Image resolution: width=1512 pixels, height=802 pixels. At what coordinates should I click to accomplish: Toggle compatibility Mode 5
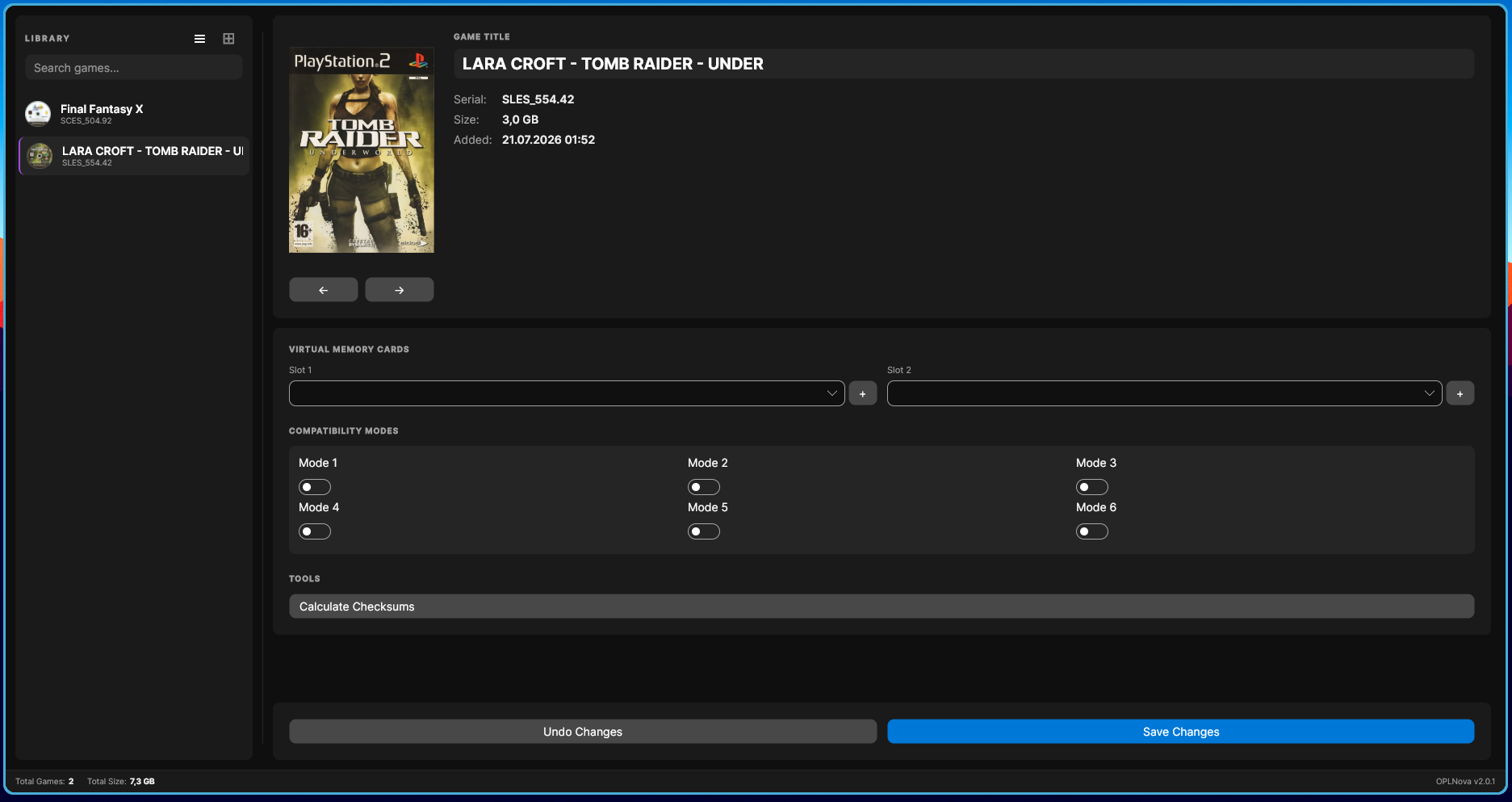pos(704,531)
